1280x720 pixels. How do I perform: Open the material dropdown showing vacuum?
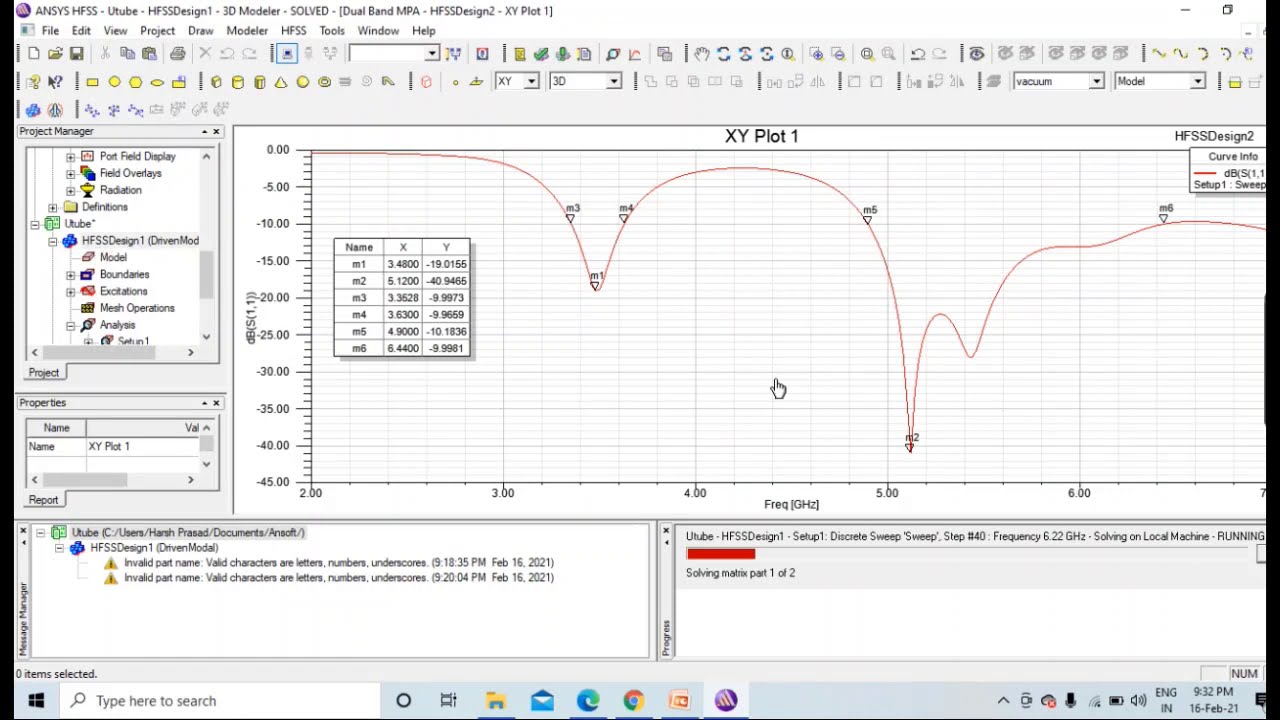1096,82
